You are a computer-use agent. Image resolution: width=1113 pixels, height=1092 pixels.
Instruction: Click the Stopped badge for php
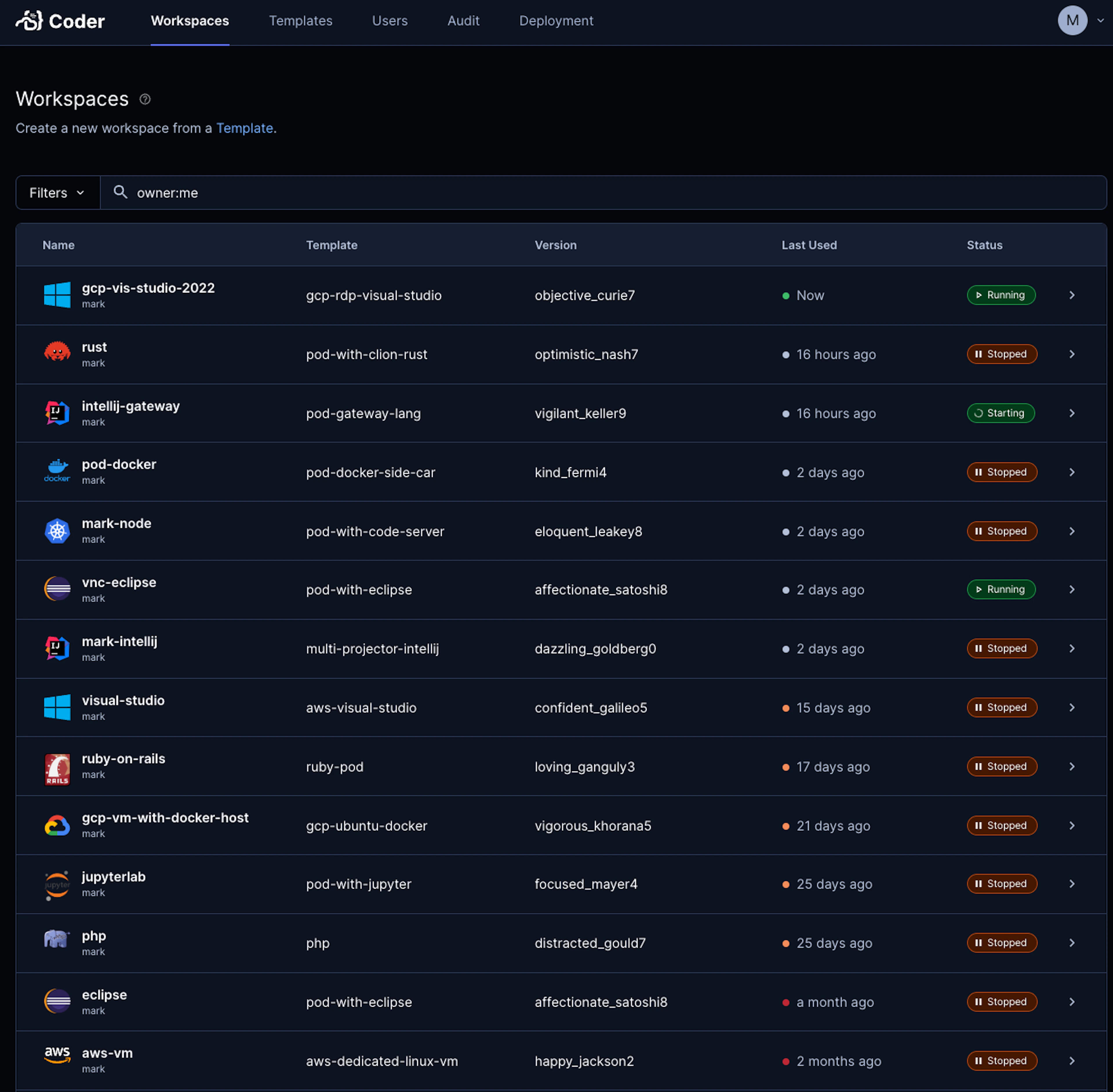pyautogui.click(x=1002, y=942)
